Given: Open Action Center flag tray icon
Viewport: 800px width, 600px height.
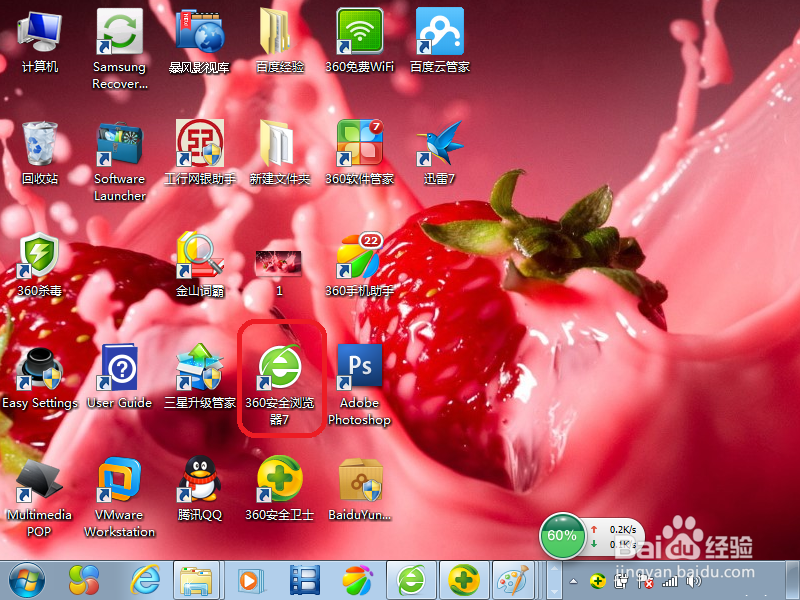Looking at the screenshot, I should (645, 581).
